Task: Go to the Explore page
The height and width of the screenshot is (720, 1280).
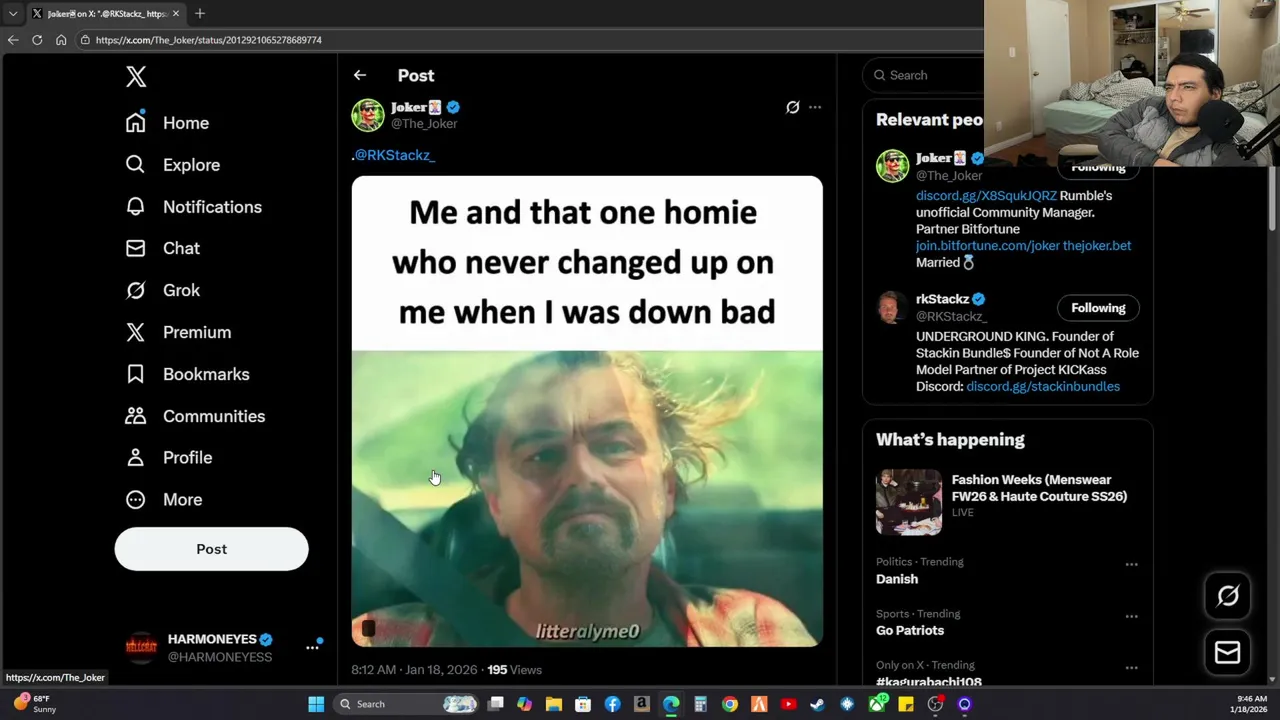Action: 172,165
